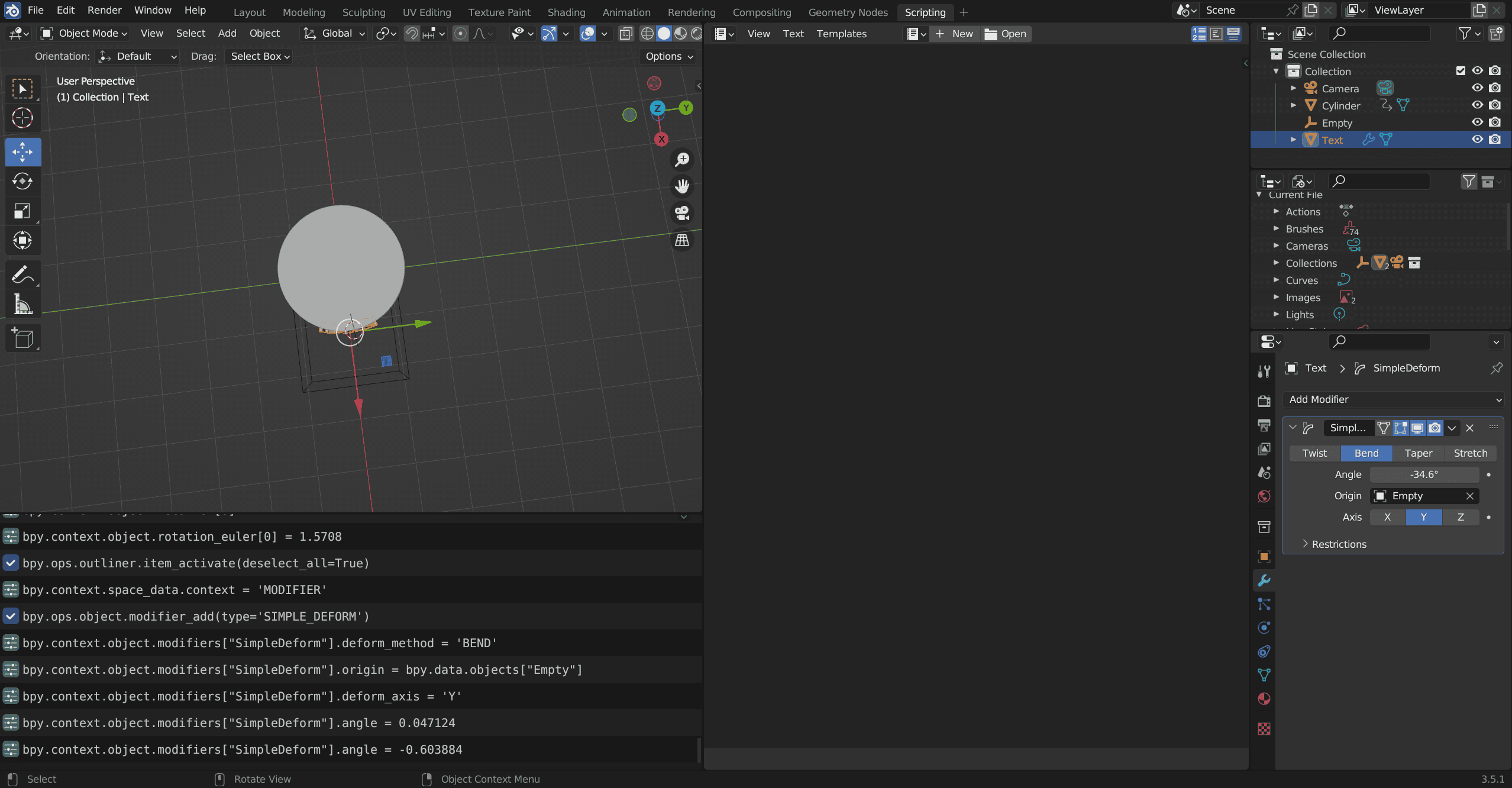Open the Templates menu in text editor
Image resolution: width=1512 pixels, height=788 pixels.
click(841, 34)
